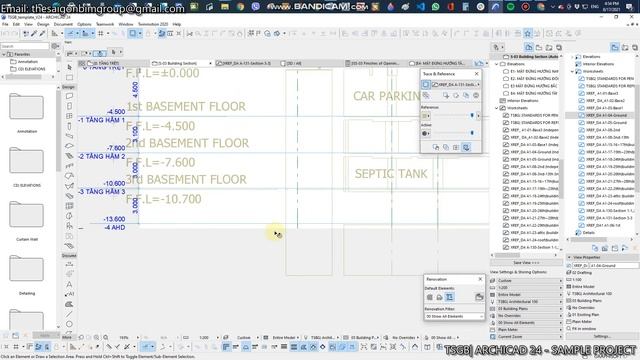Open the Teamwork menu

[x=105, y=24]
